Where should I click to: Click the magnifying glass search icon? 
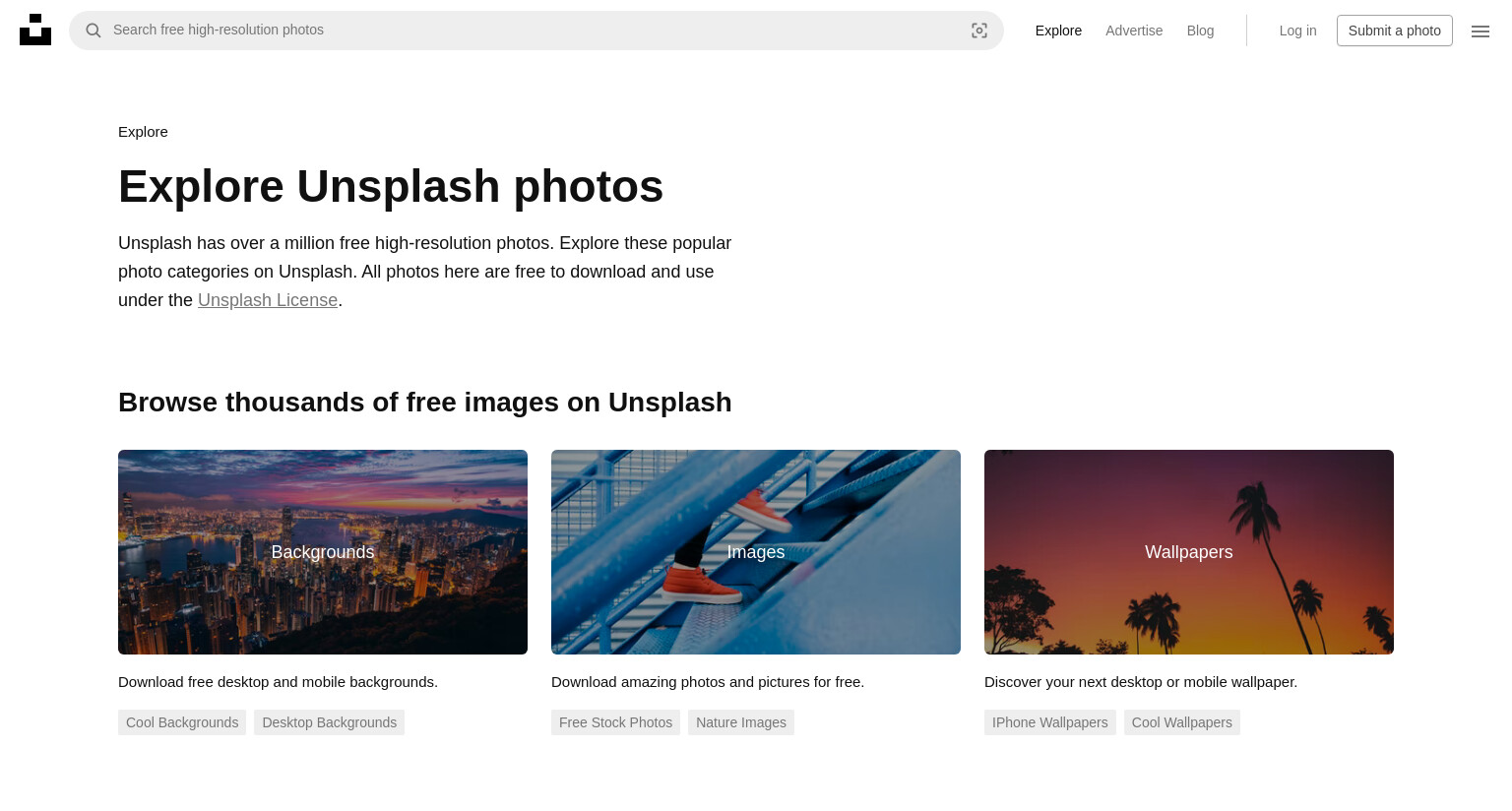pos(94,31)
